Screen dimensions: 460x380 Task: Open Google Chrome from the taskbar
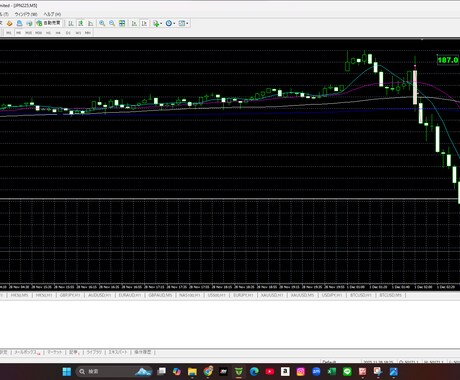(x=208, y=371)
